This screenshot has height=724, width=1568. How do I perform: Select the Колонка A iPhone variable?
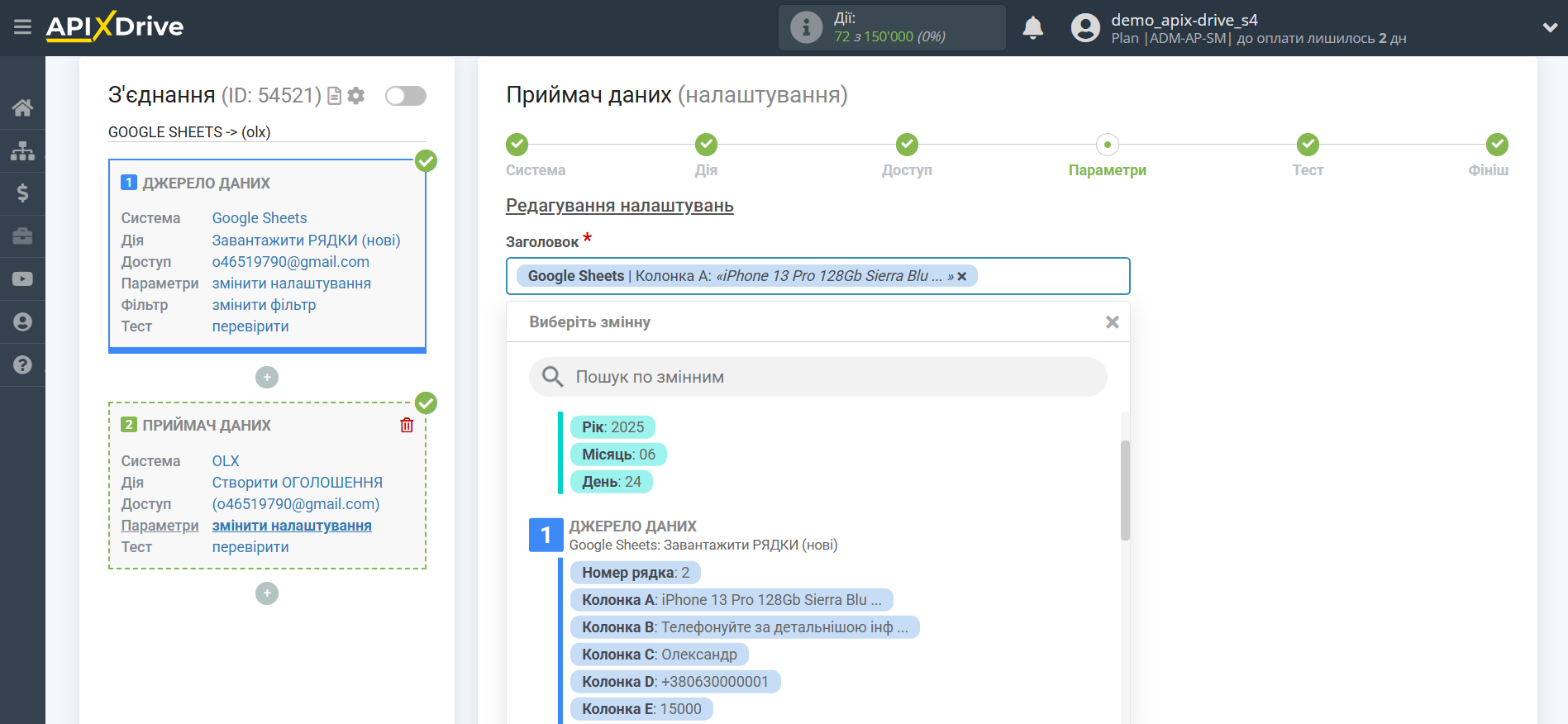[732, 600]
